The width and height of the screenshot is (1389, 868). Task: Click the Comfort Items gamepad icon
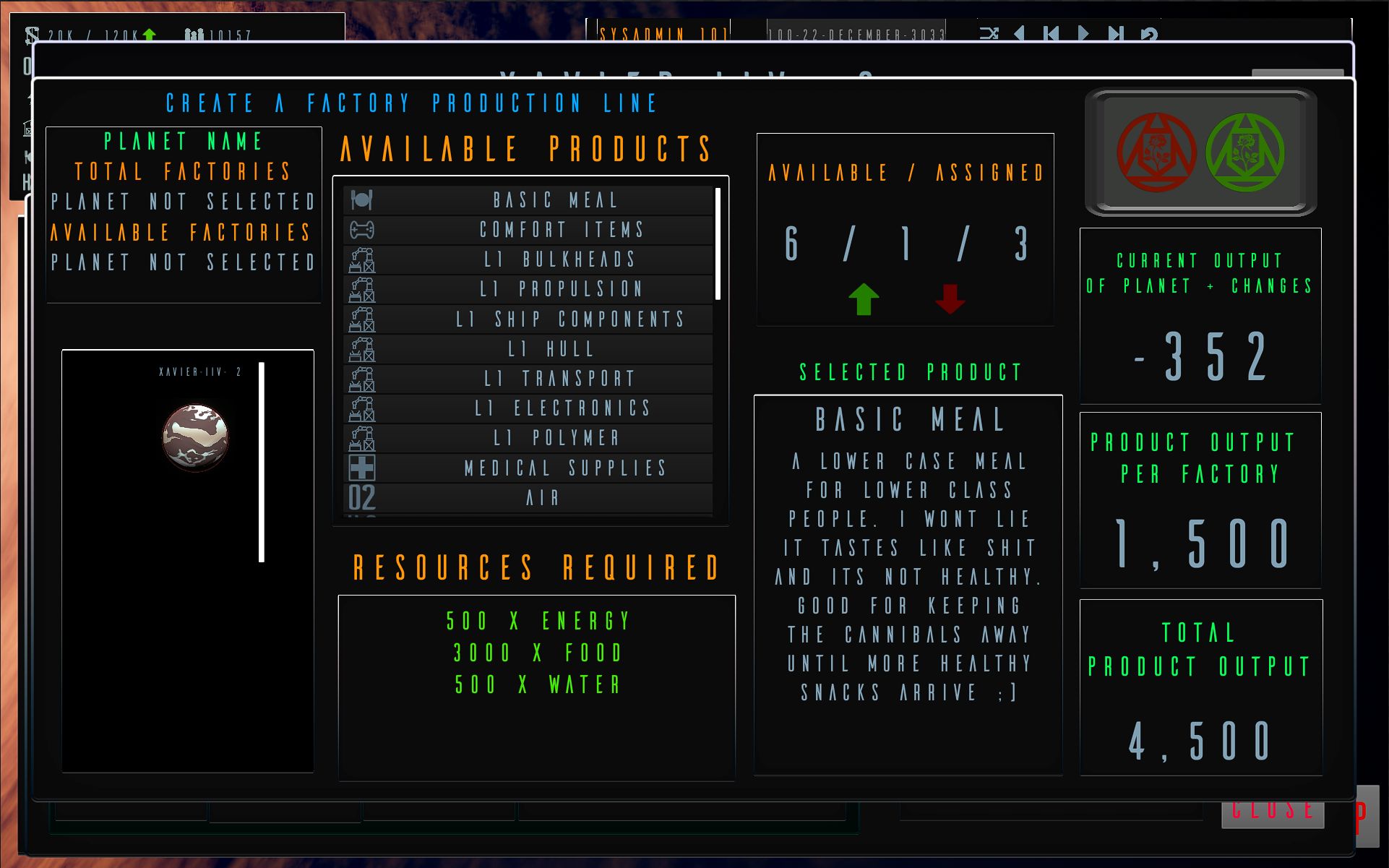click(361, 230)
